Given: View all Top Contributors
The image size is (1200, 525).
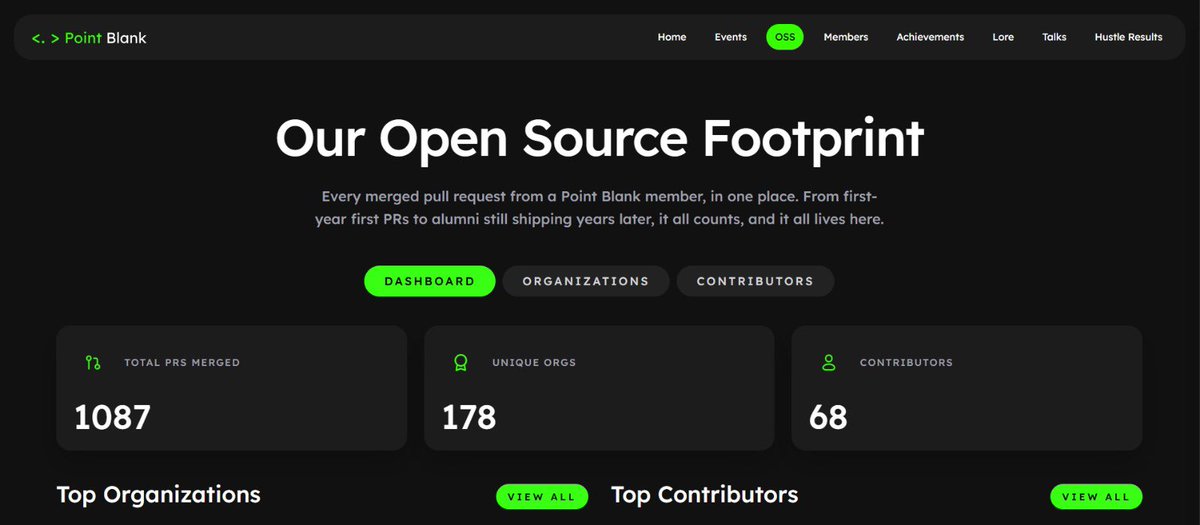Looking at the screenshot, I should [x=1096, y=496].
